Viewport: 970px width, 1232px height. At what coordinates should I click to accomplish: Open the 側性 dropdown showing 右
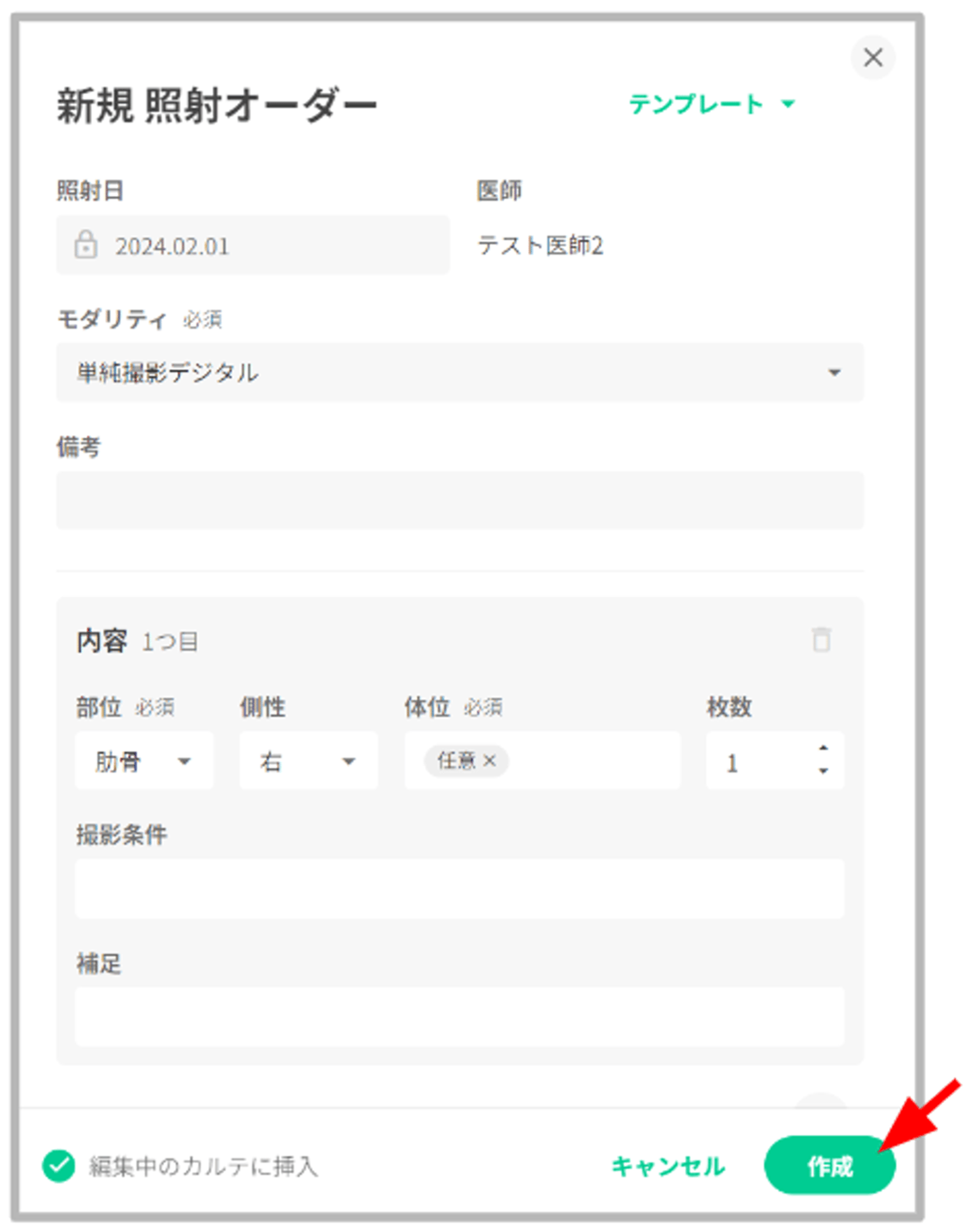coord(308,761)
